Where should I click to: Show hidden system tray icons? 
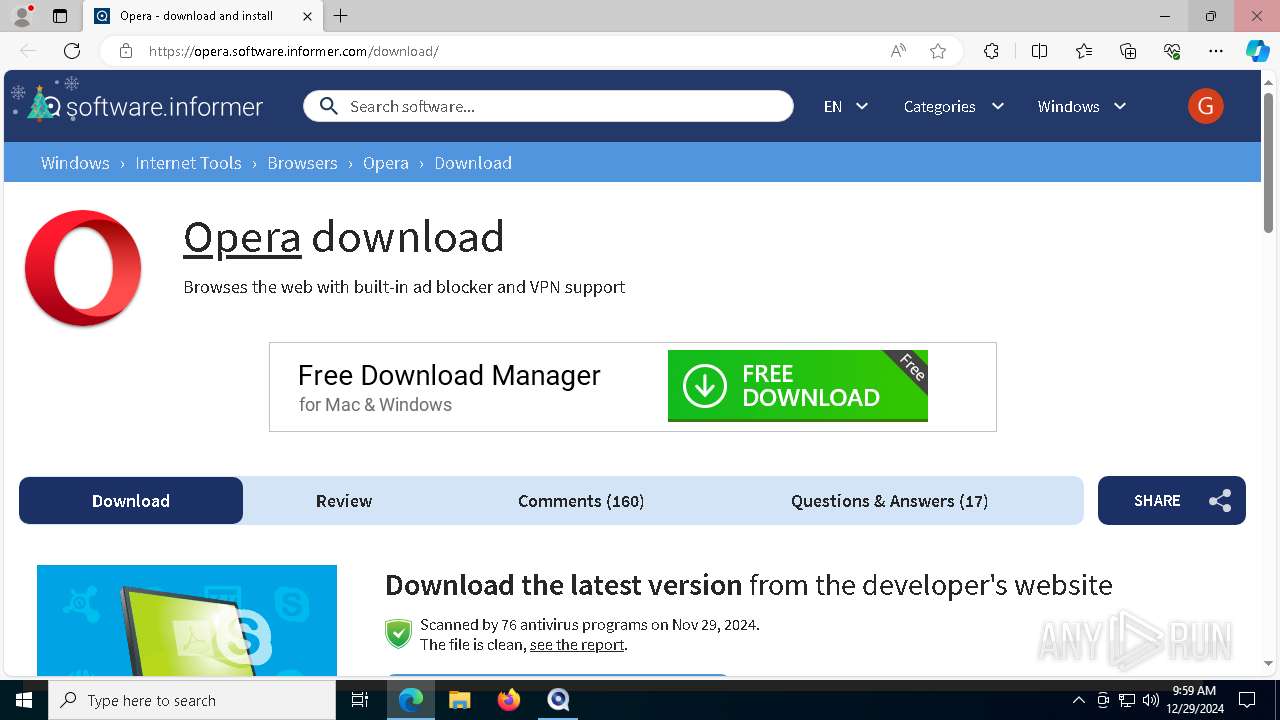click(x=1078, y=700)
